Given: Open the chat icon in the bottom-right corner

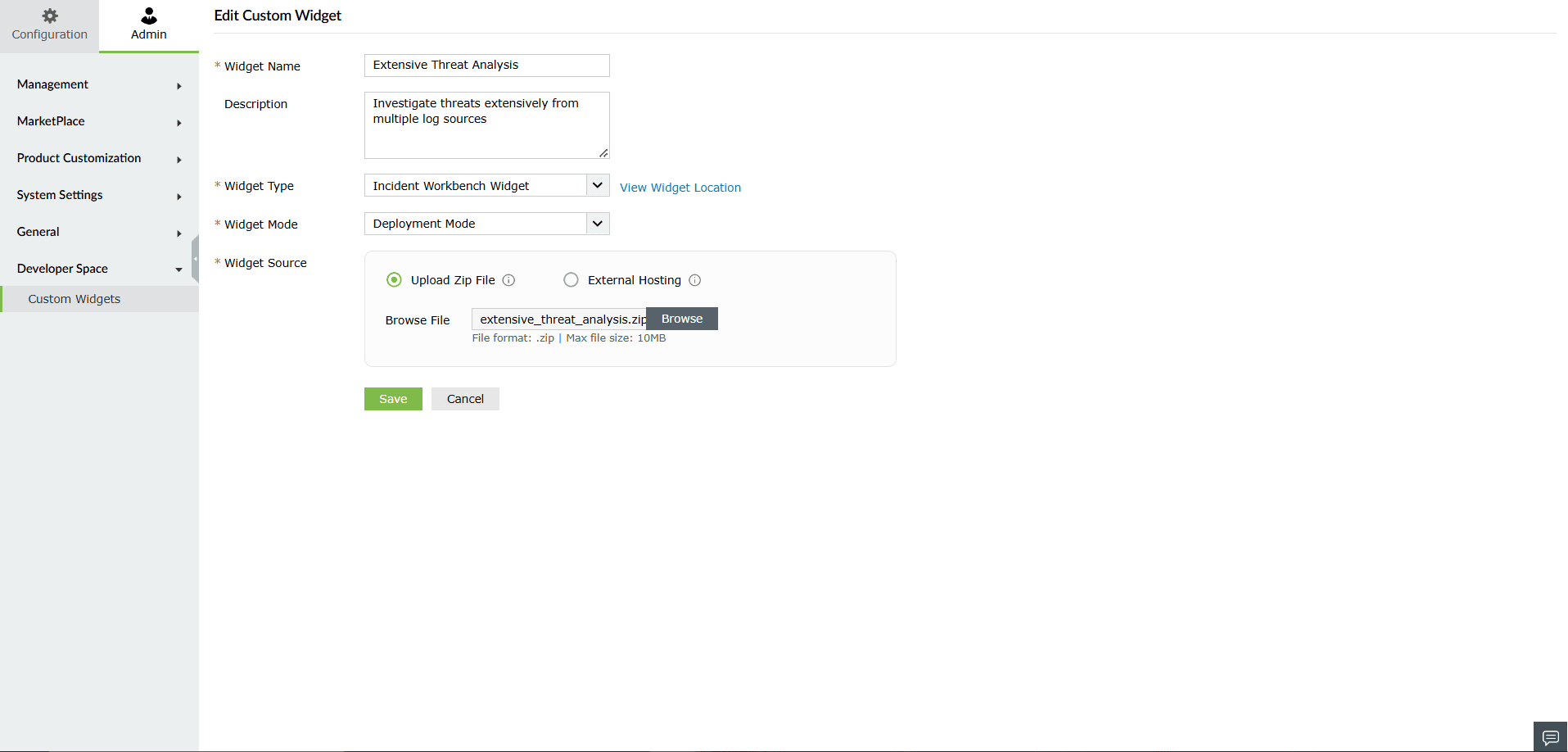Looking at the screenshot, I should pyautogui.click(x=1549, y=736).
